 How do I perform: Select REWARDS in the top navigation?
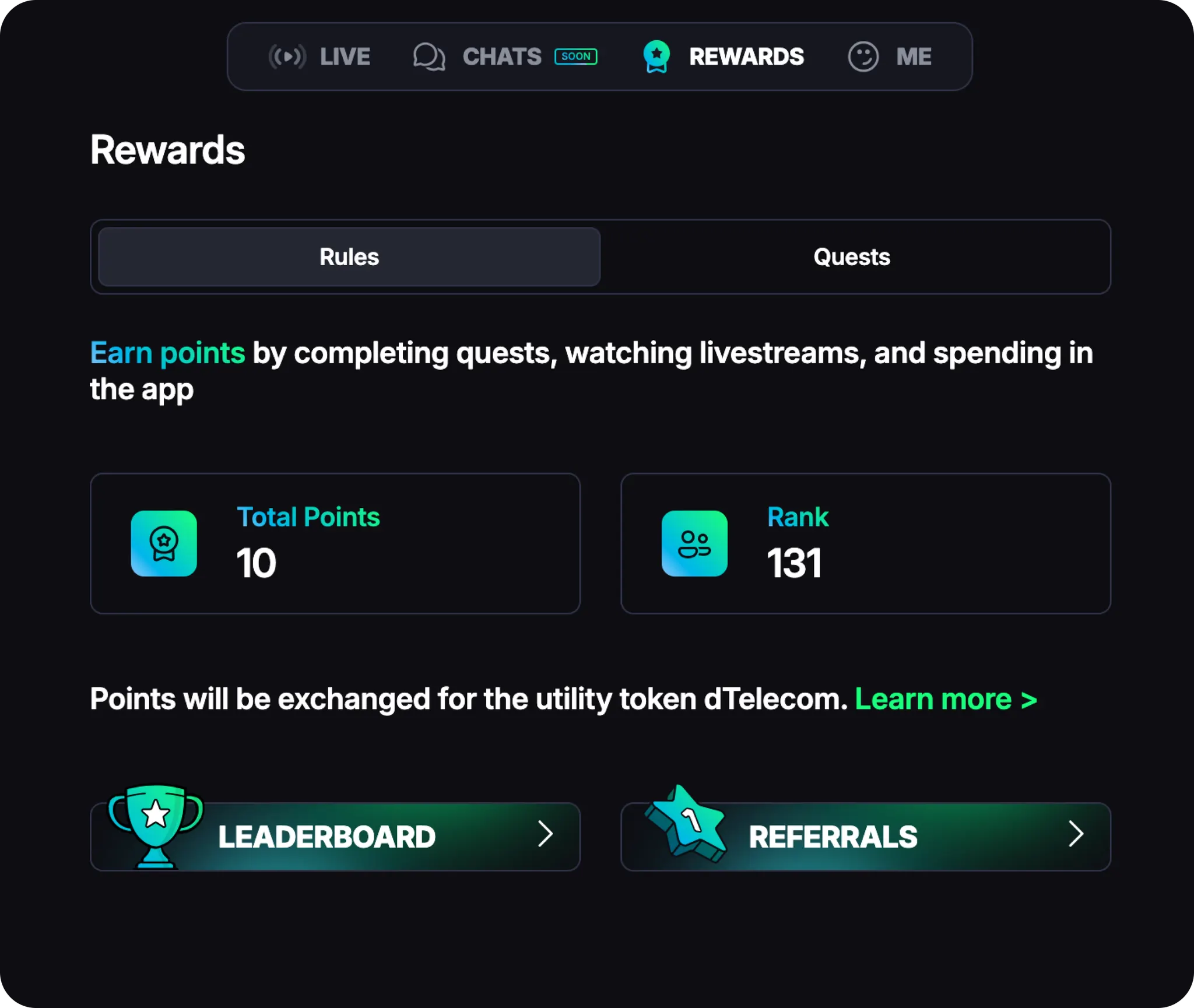point(746,57)
